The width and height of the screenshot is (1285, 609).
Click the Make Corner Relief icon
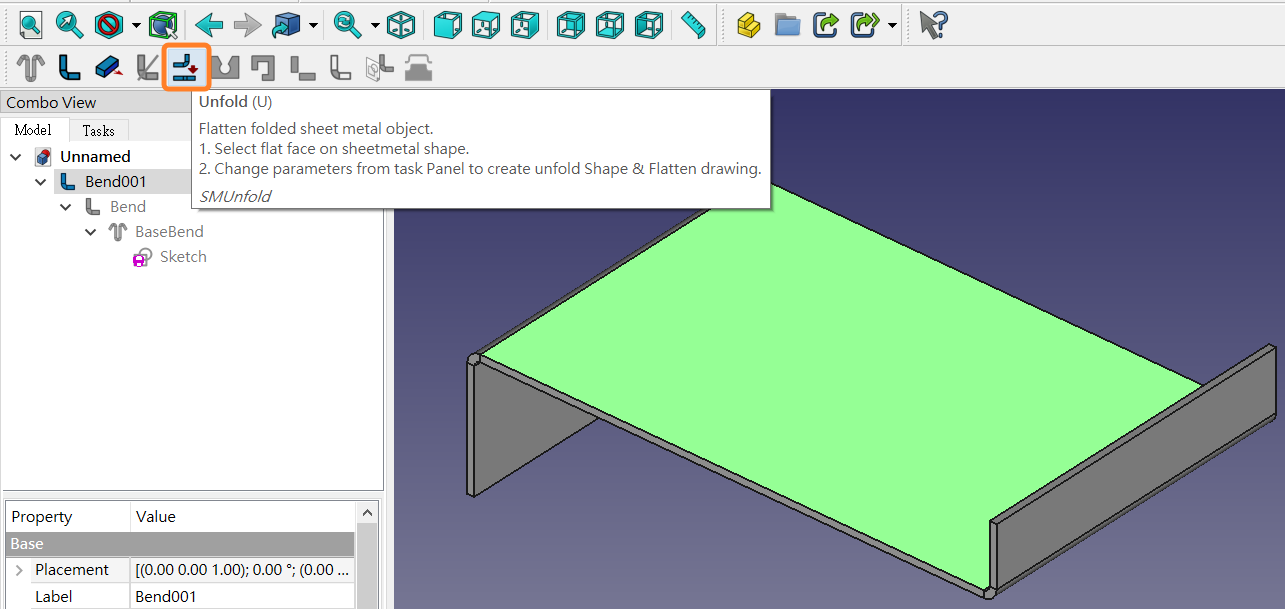(x=225, y=68)
